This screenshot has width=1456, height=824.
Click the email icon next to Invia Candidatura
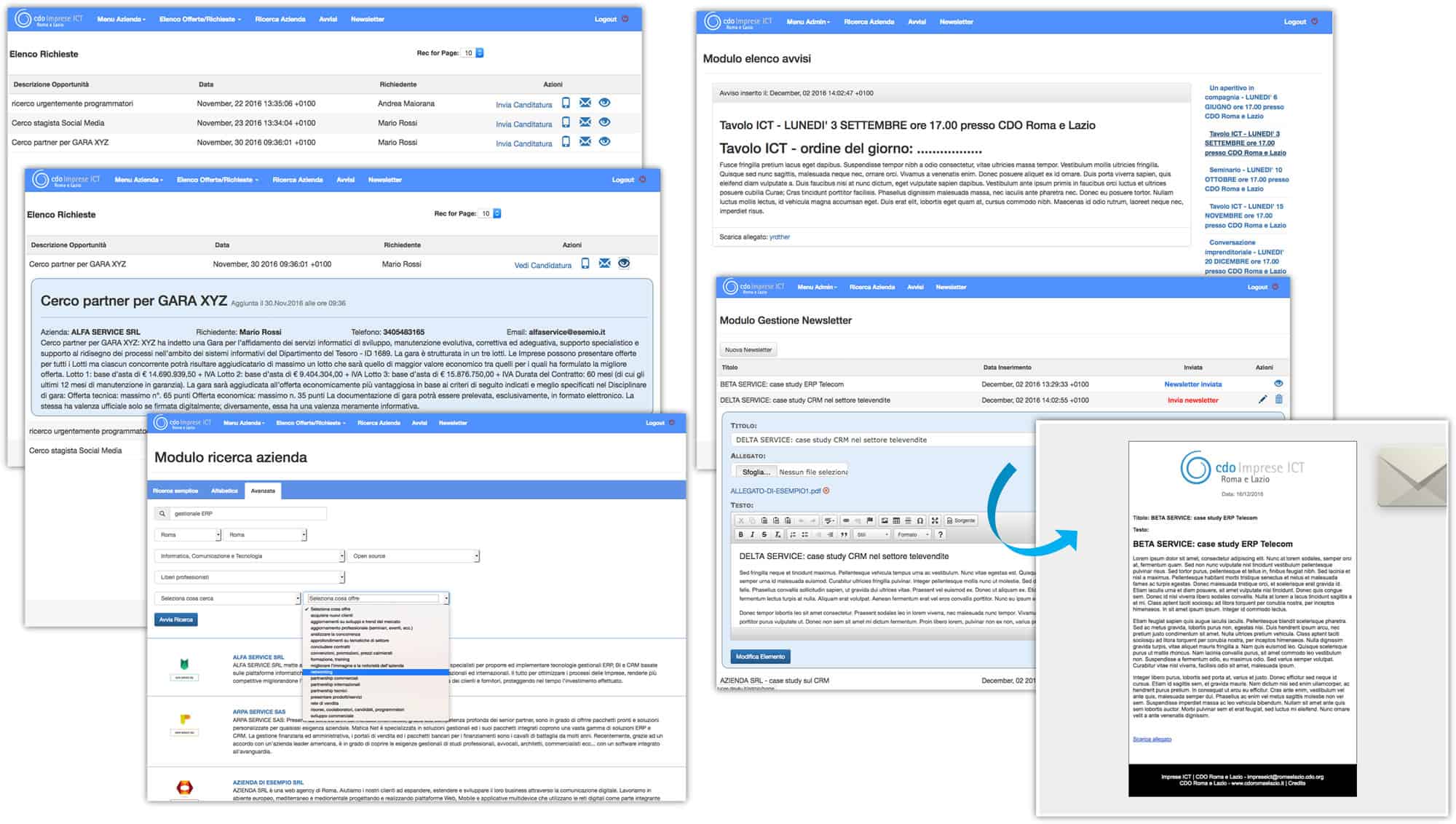click(x=586, y=104)
